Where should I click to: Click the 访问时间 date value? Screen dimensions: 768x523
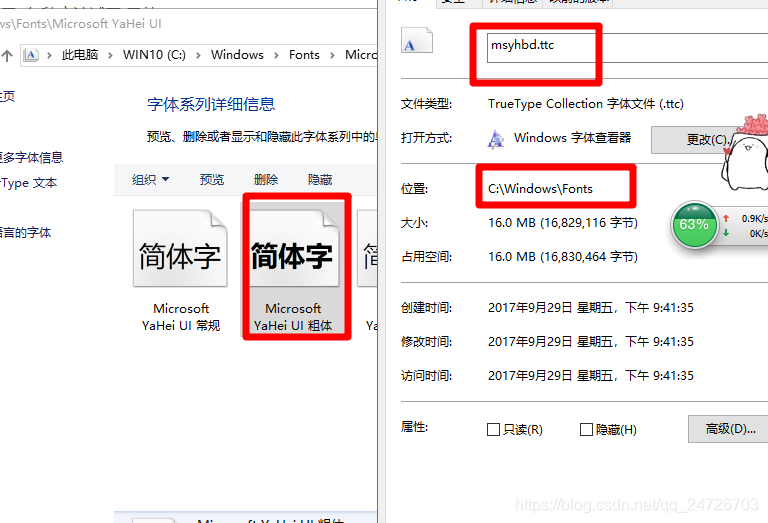click(x=591, y=376)
